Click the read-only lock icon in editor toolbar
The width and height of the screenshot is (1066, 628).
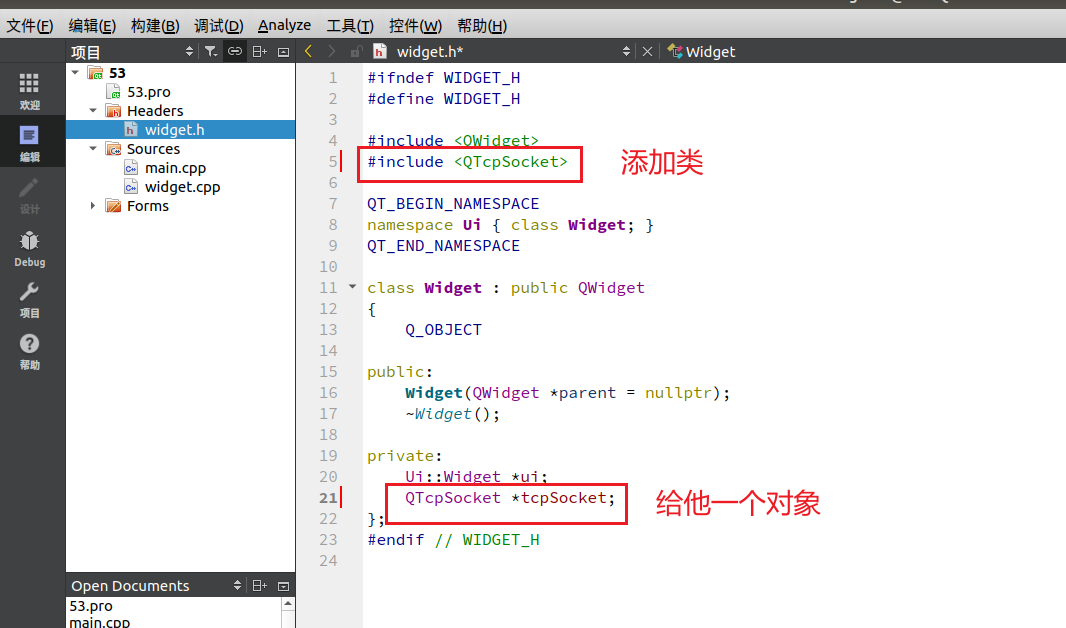pos(356,52)
